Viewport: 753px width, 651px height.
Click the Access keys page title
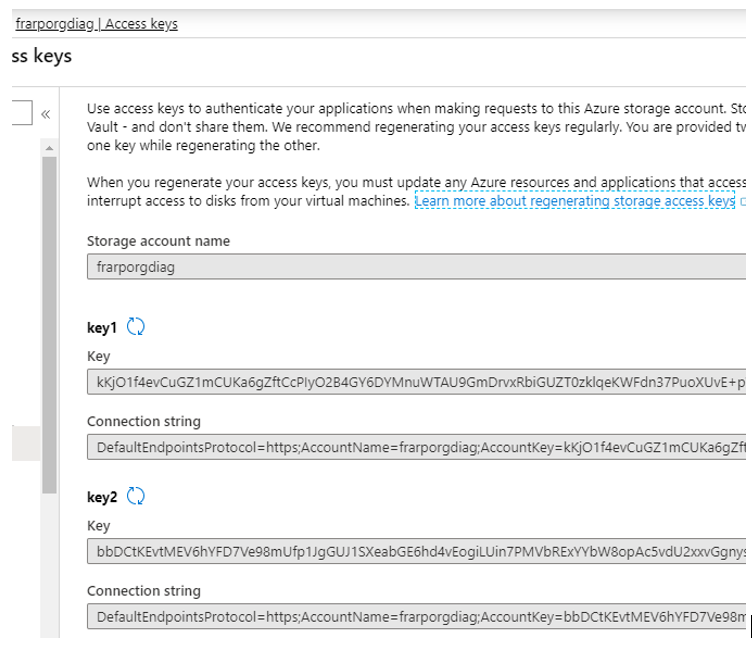pyautogui.click(x=41, y=56)
